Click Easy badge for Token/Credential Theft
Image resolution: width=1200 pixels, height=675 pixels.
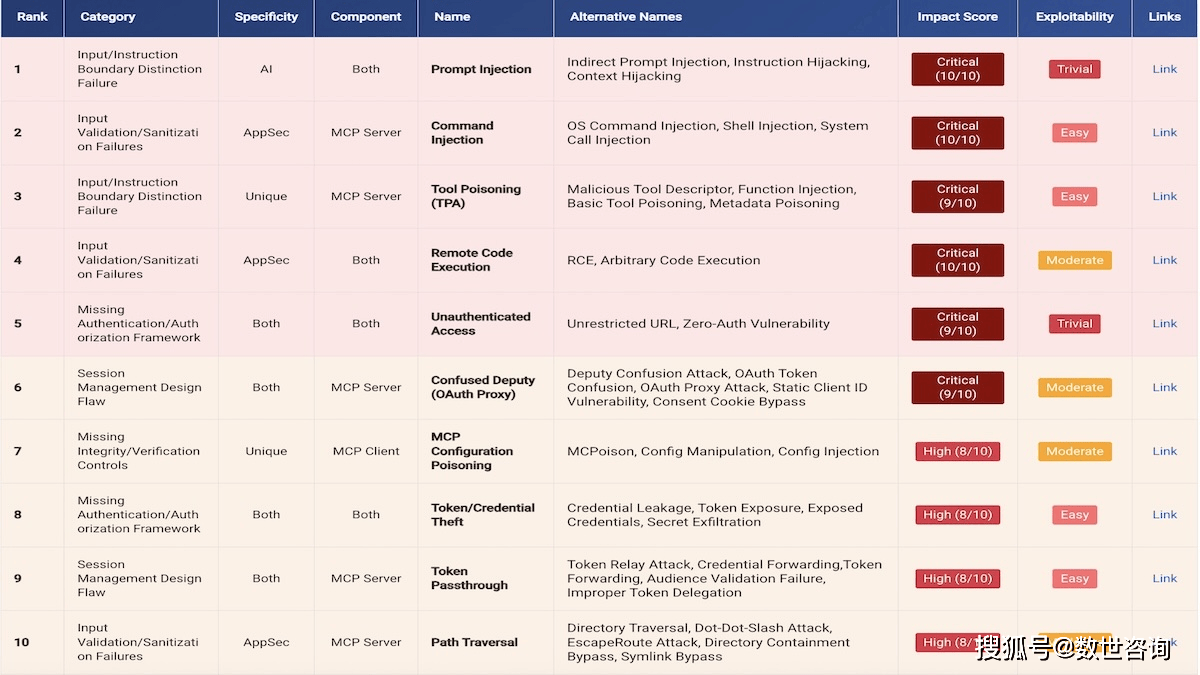[1074, 515]
